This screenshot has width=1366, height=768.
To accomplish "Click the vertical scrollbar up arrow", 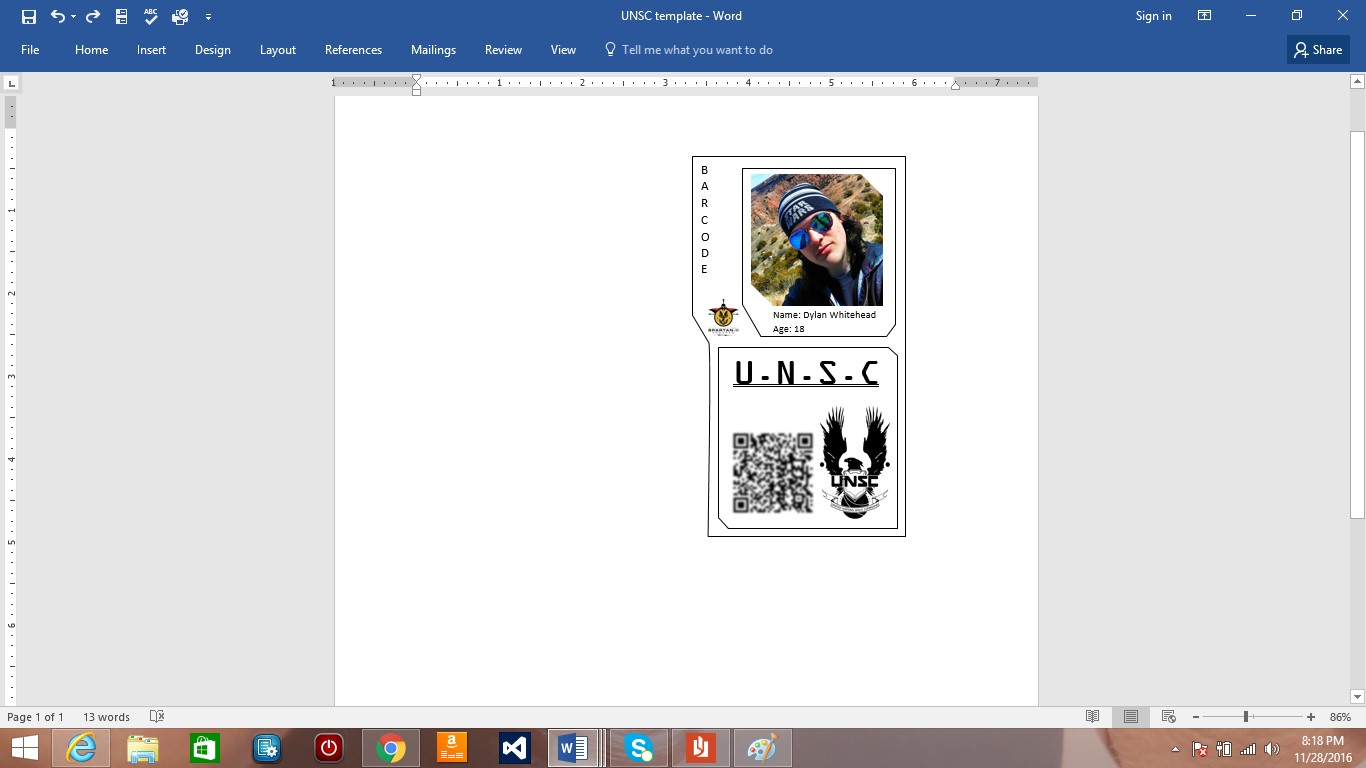I will (1357, 82).
